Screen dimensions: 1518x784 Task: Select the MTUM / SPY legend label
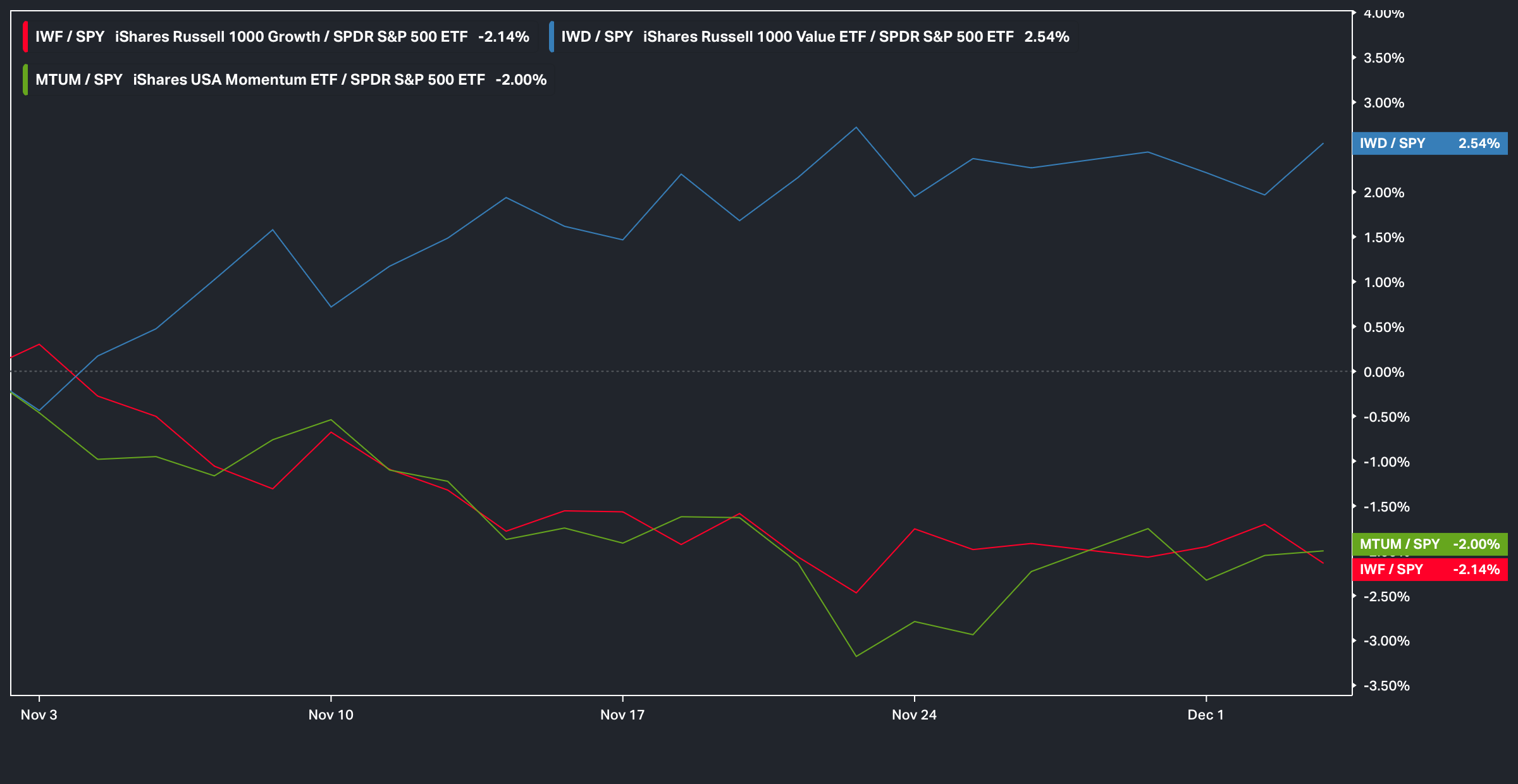pos(79,80)
